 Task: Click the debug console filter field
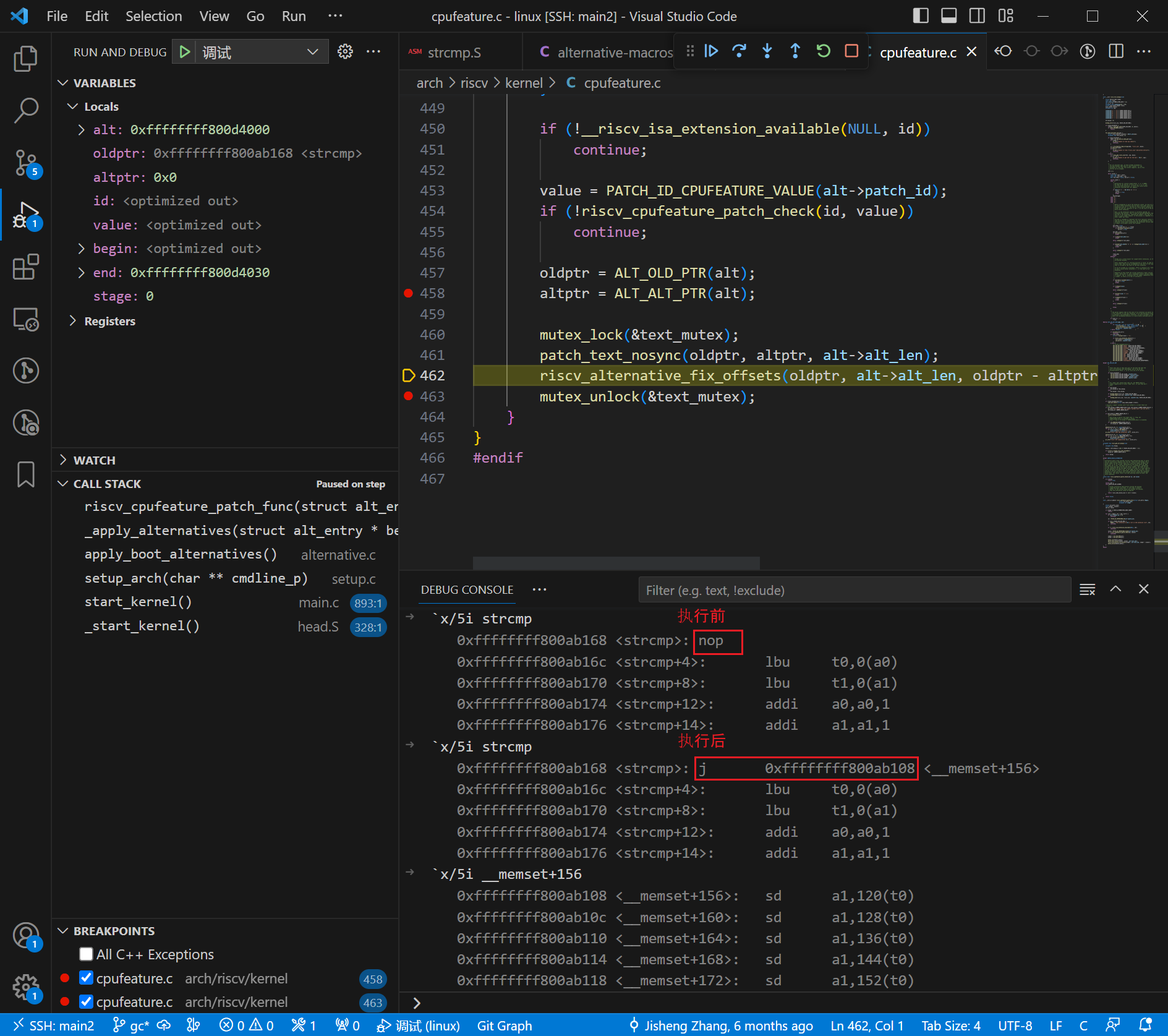coord(853,590)
